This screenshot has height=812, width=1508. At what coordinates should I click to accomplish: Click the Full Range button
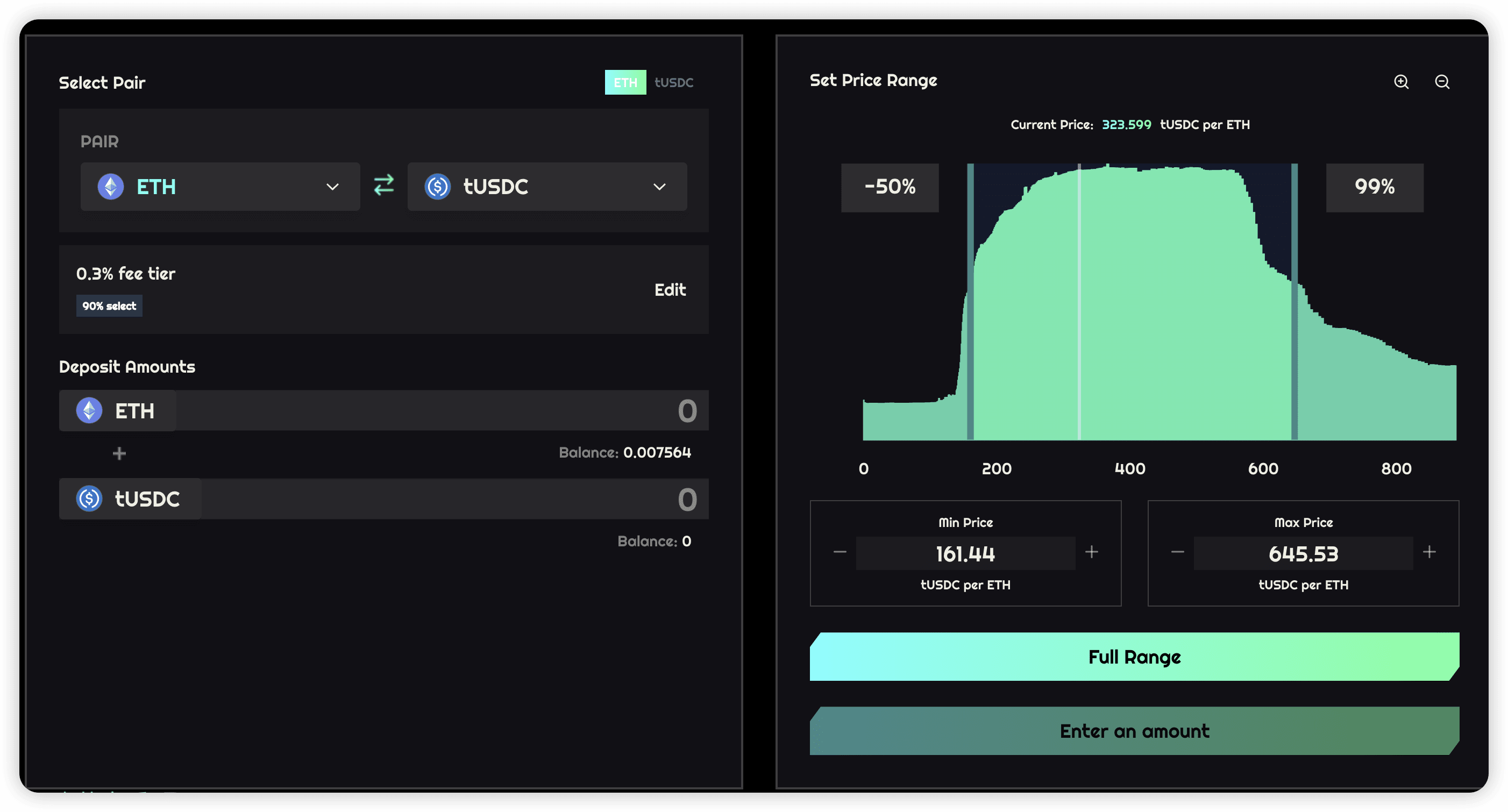(1134, 657)
